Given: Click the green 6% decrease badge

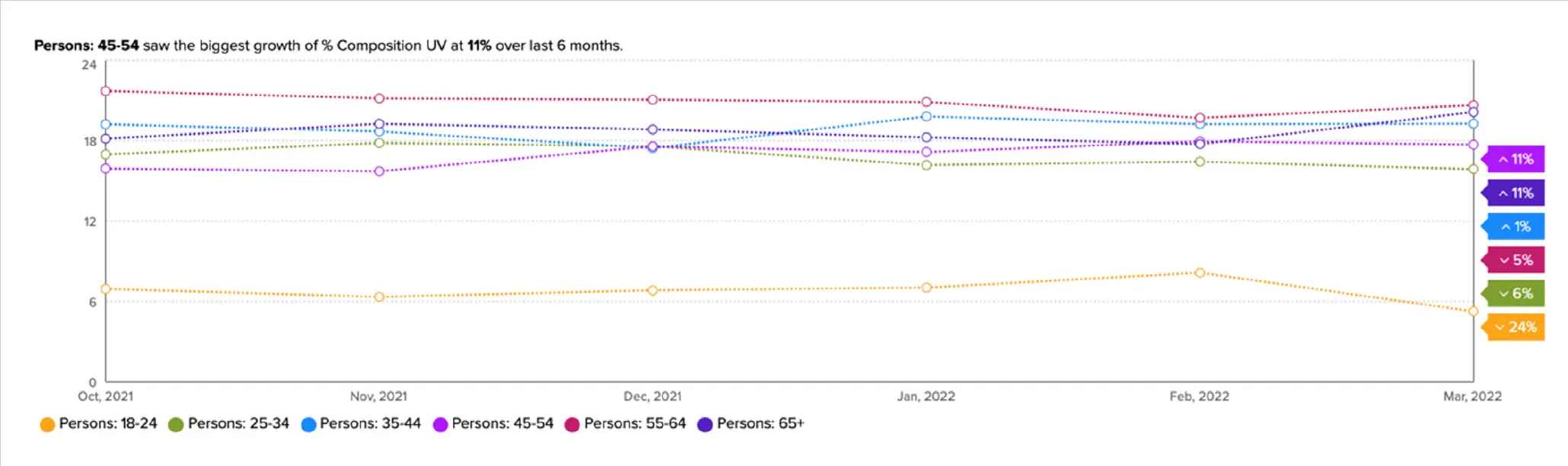Looking at the screenshot, I should tap(1515, 294).
